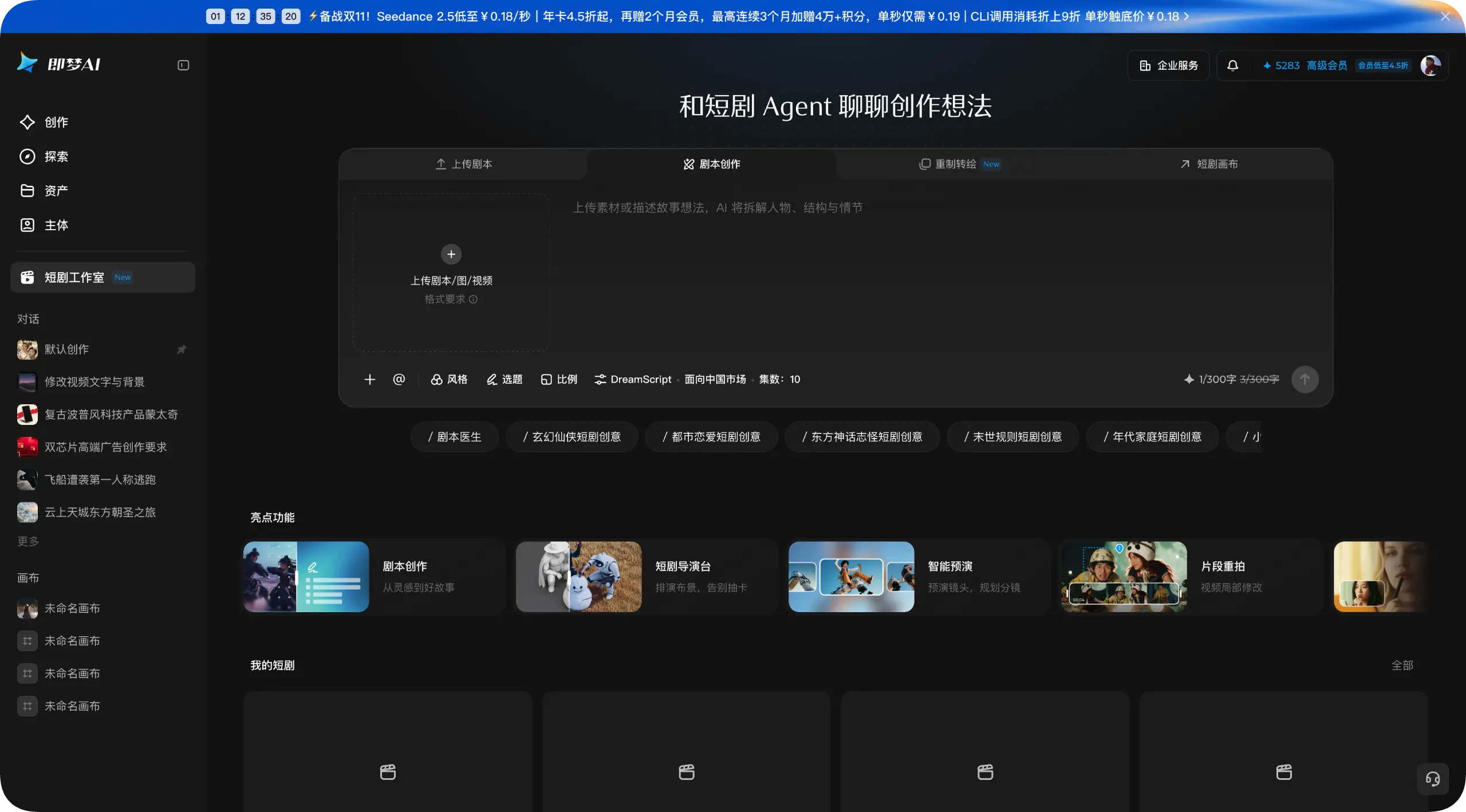The height and width of the screenshot is (812, 1466).
Task: Open the notifications bell
Action: coord(1232,65)
